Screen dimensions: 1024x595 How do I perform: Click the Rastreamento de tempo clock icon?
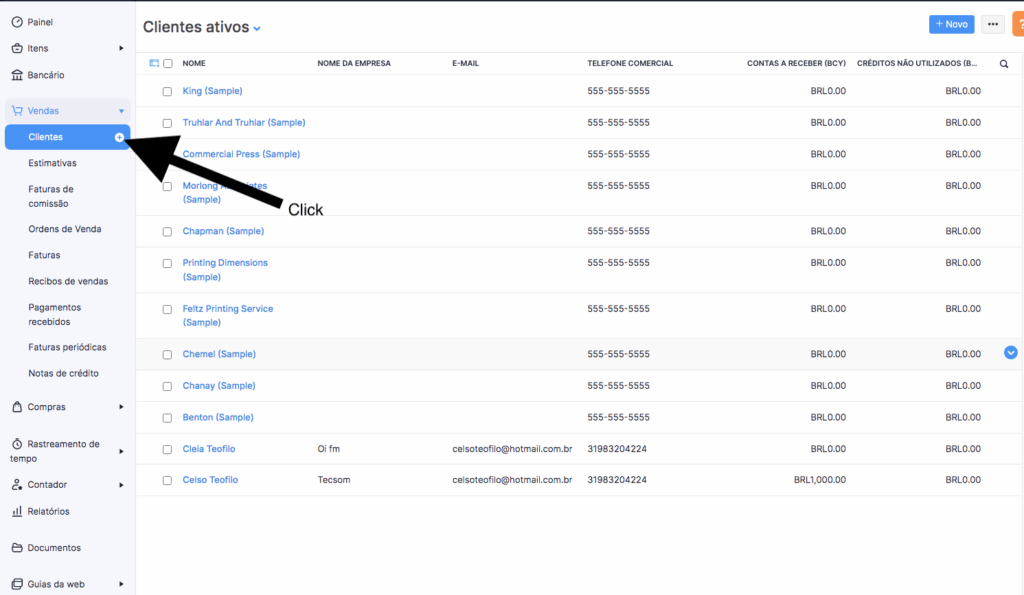pos(17,444)
